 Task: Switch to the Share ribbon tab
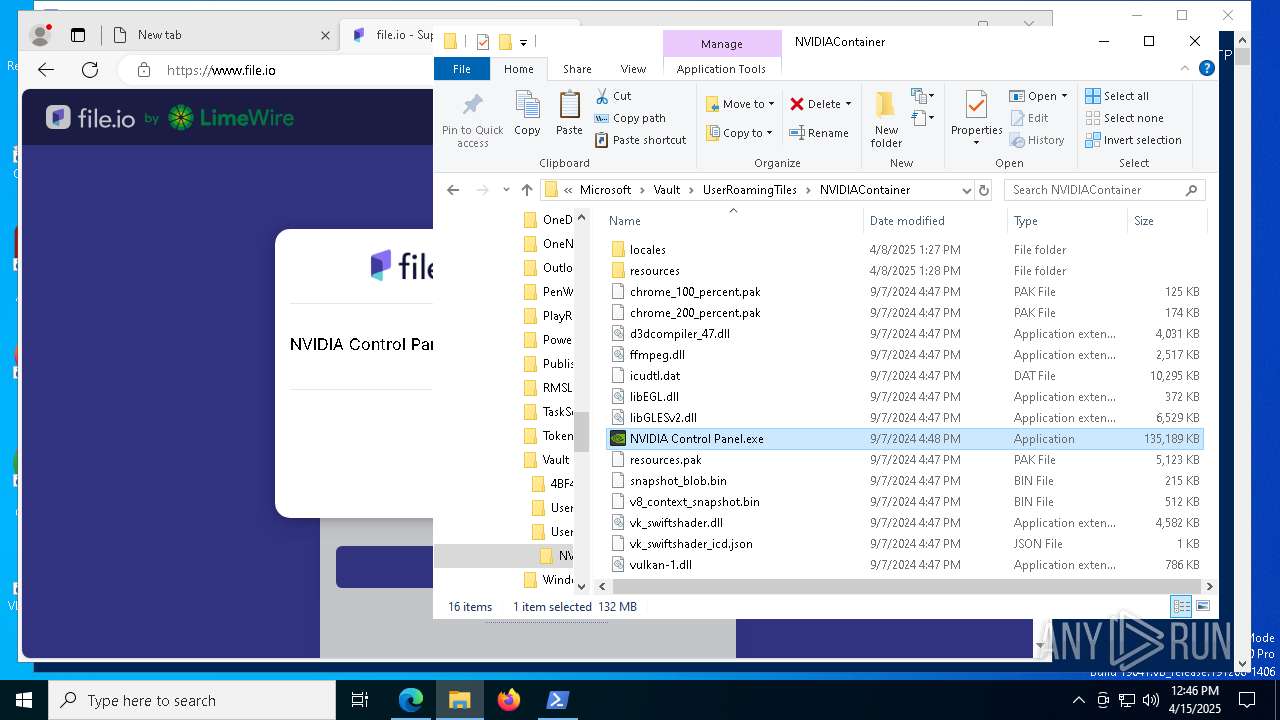coord(577,69)
